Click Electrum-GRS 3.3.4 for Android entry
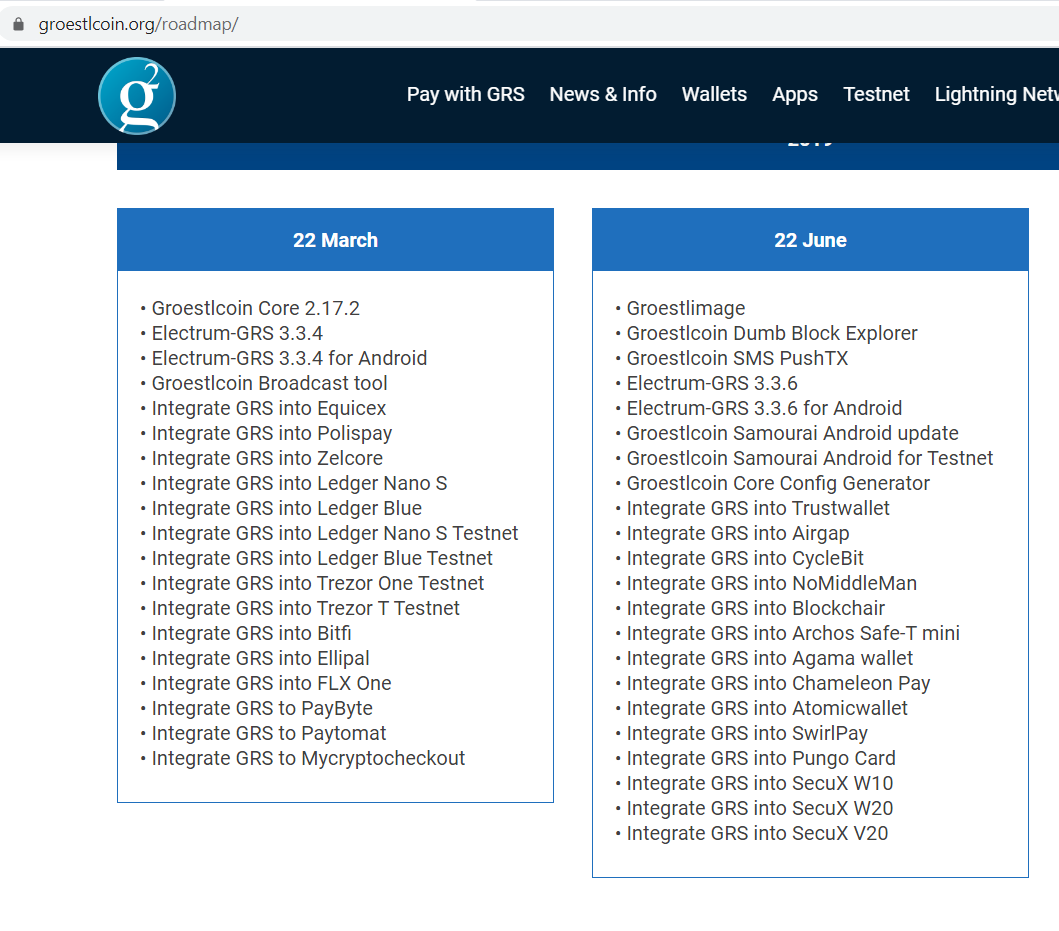This screenshot has width=1059, height=931. tap(289, 358)
